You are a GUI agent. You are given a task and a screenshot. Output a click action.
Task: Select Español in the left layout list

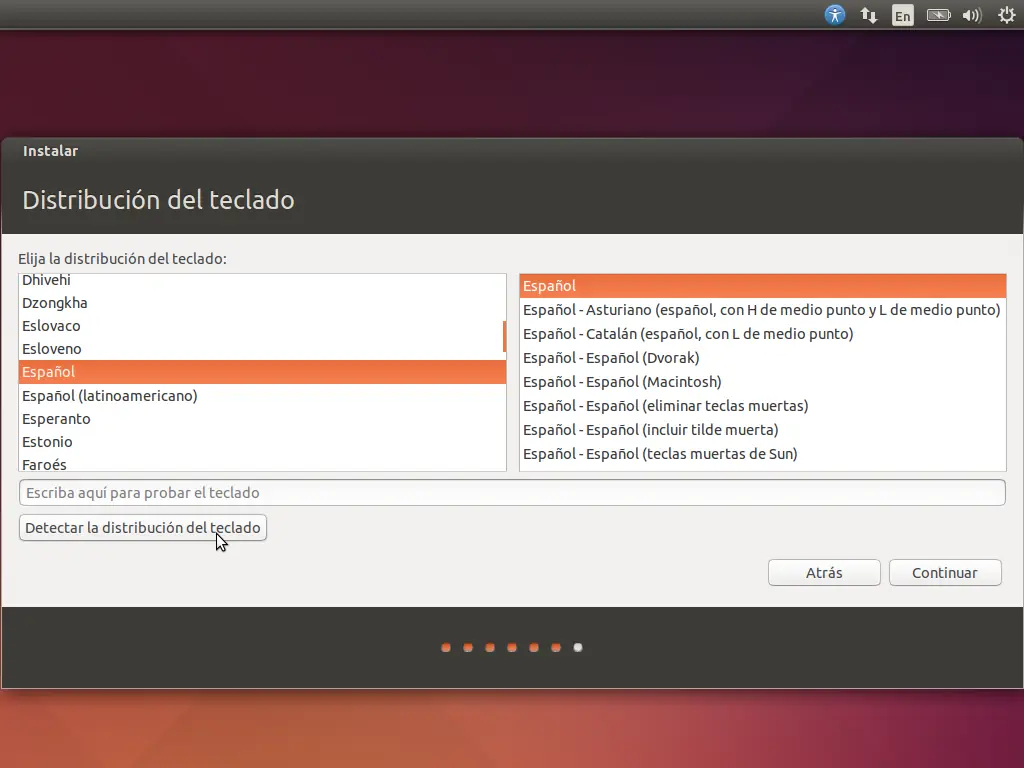(262, 372)
